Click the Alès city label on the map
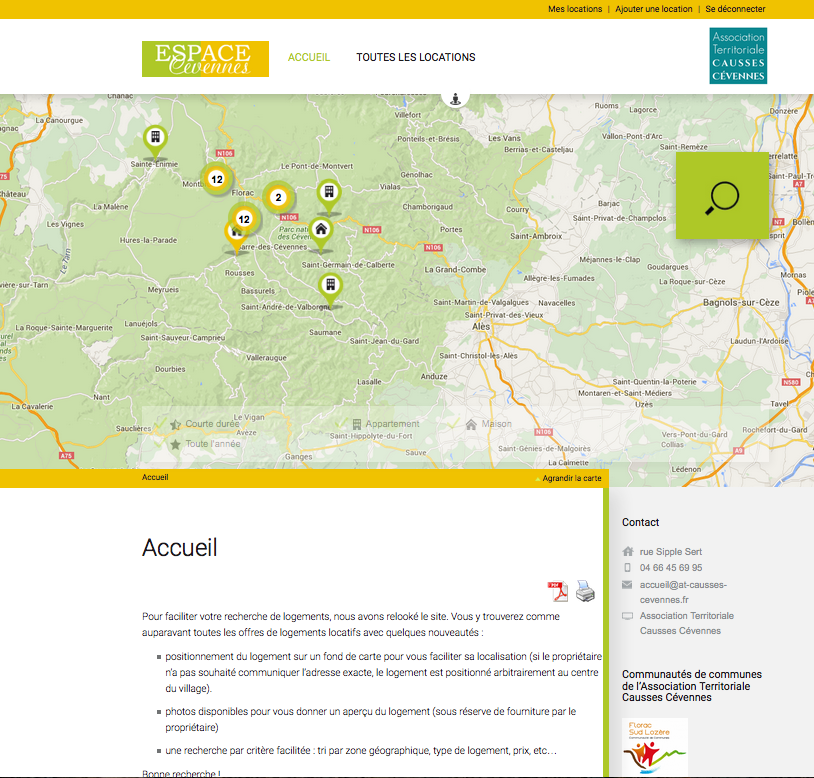The width and height of the screenshot is (814, 778). coord(481,326)
